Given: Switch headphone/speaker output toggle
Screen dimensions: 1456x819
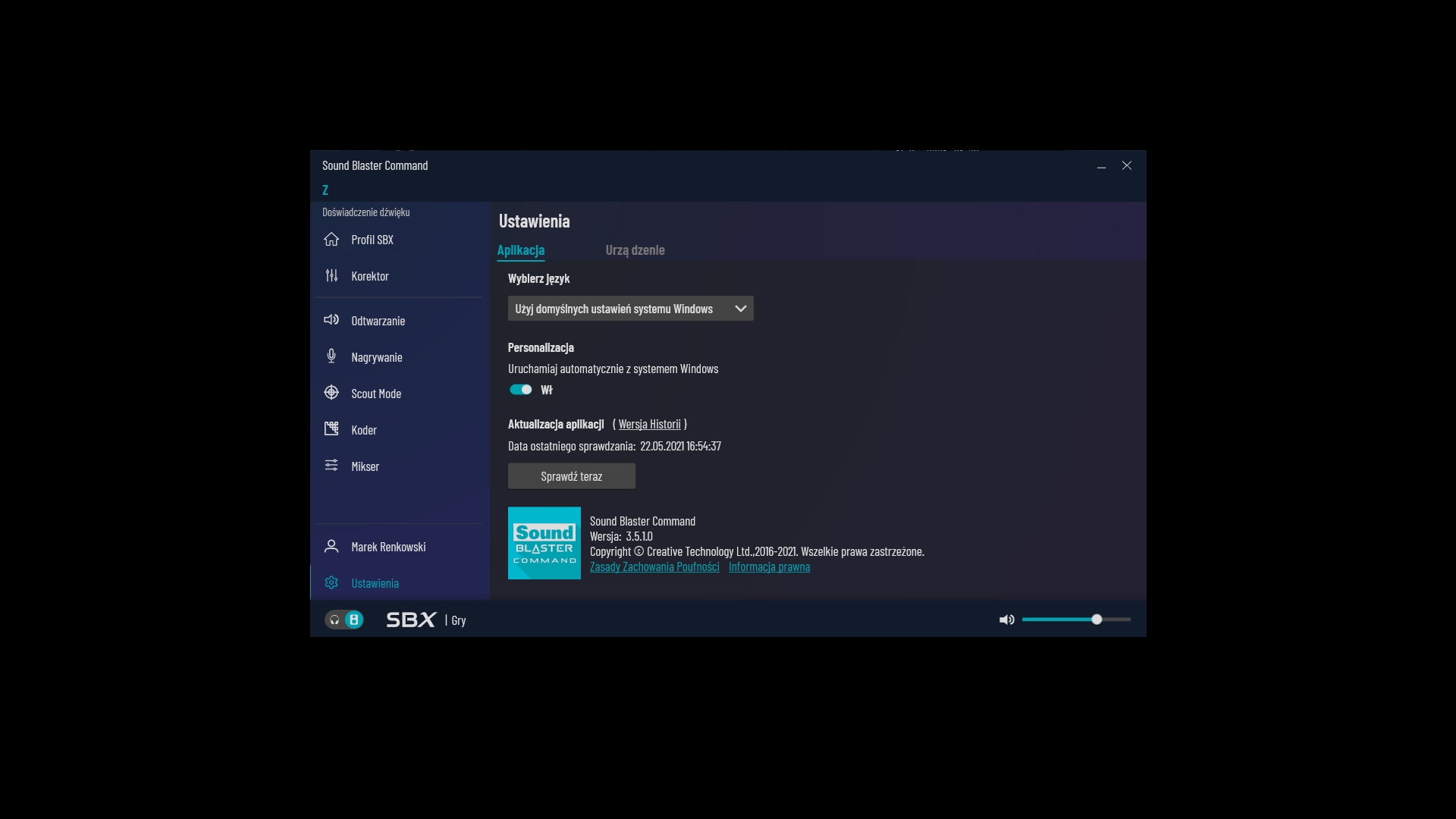Looking at the screenshot, I should click(344, 620).
